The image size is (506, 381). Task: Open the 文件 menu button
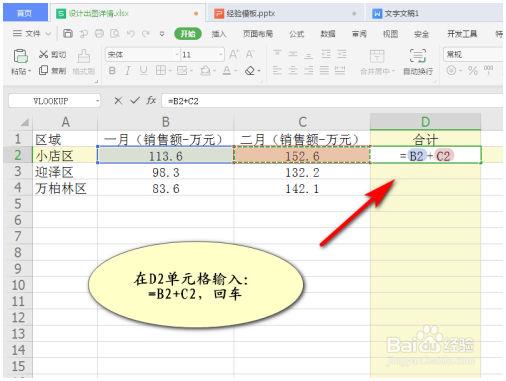point(32,33)
